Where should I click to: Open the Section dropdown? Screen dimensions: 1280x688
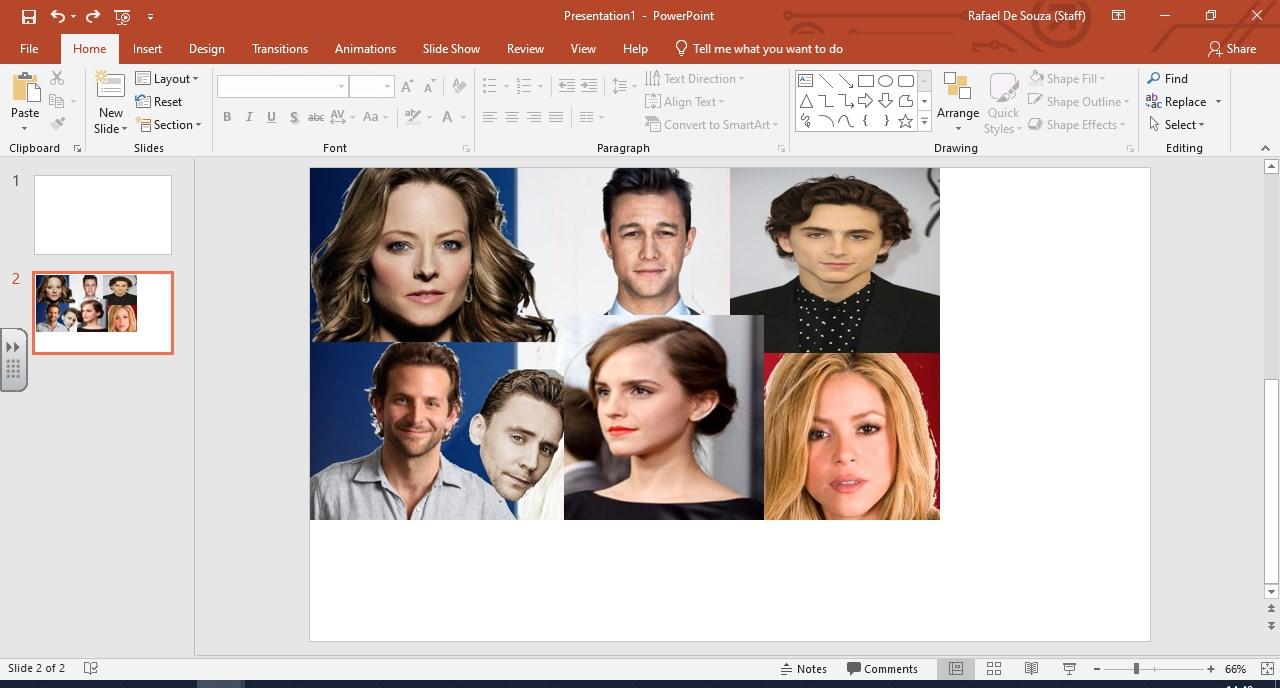click(169, 125)
